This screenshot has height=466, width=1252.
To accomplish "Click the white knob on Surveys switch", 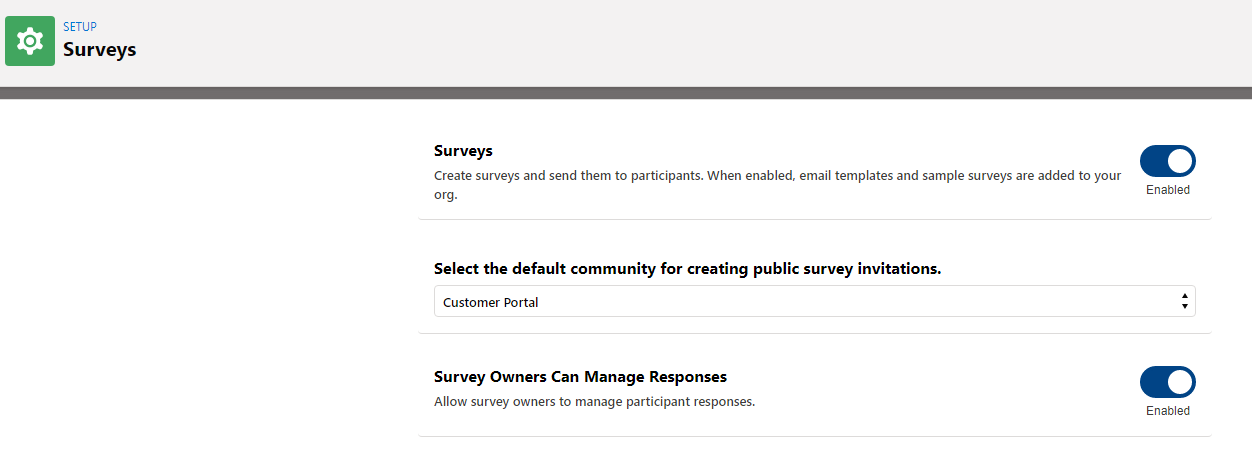I will pos(1181,161).
